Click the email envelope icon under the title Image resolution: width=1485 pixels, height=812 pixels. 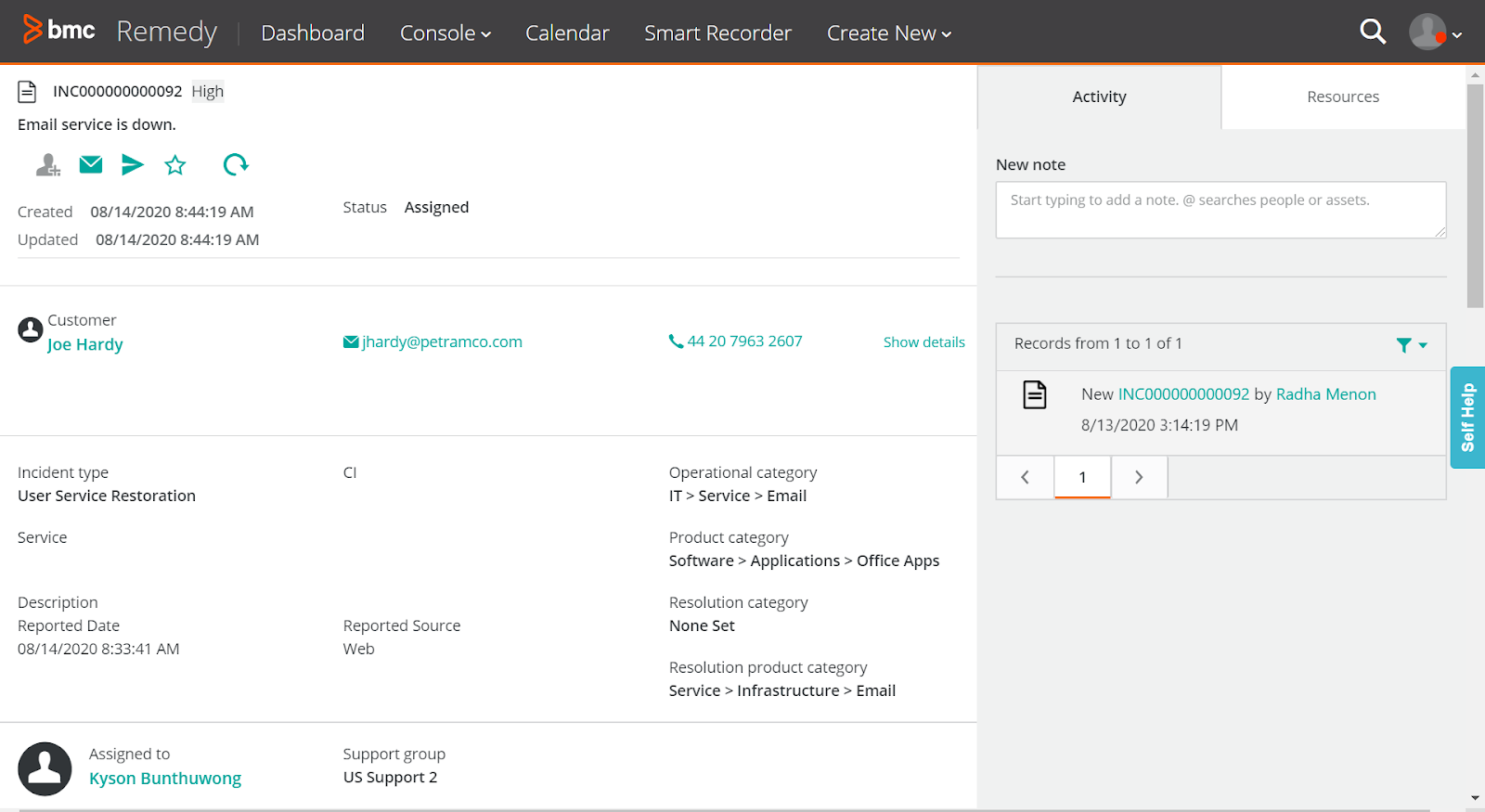tap(91, 165)
